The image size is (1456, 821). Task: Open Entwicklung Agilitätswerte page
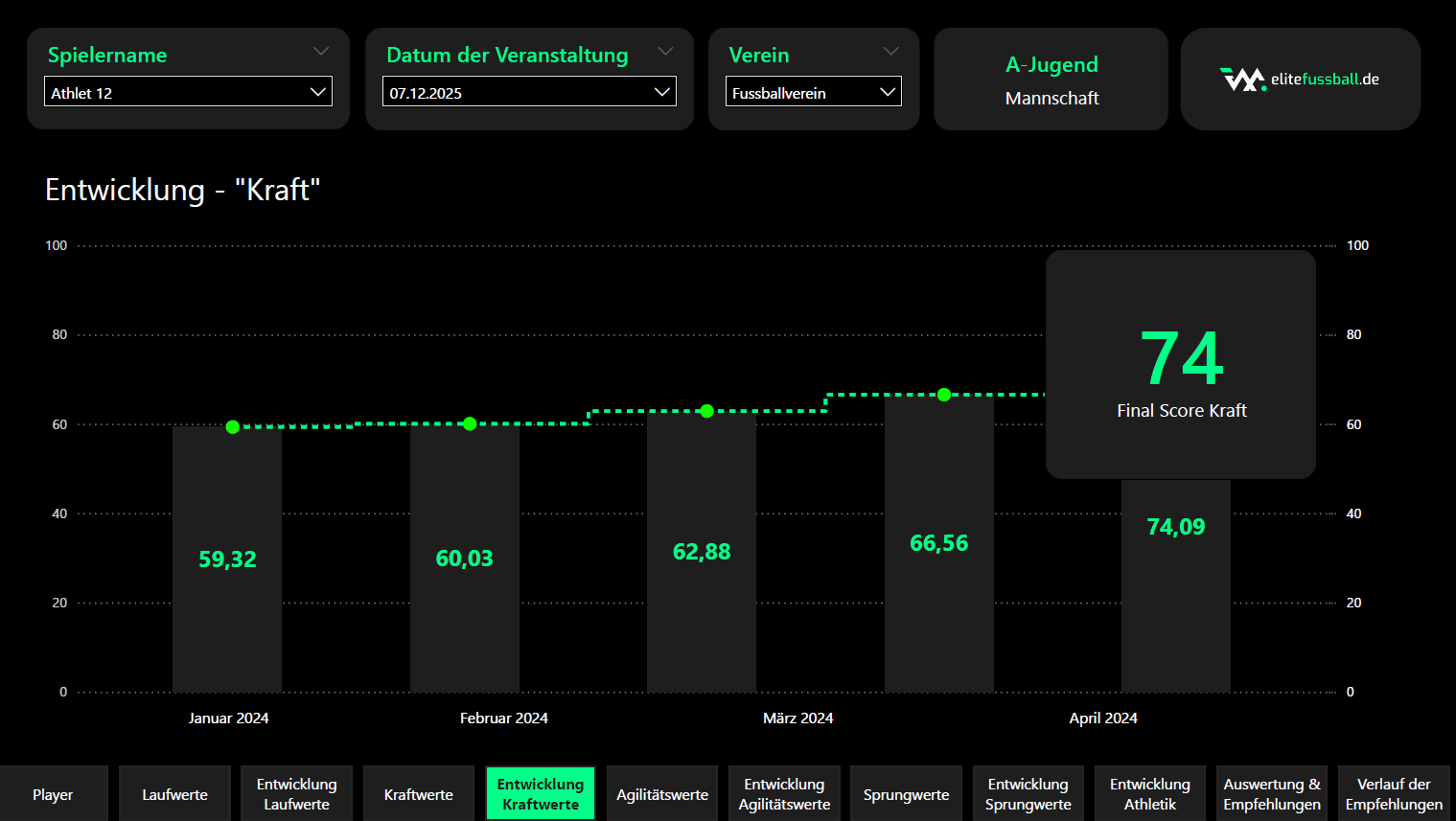[x=784, y=794]
